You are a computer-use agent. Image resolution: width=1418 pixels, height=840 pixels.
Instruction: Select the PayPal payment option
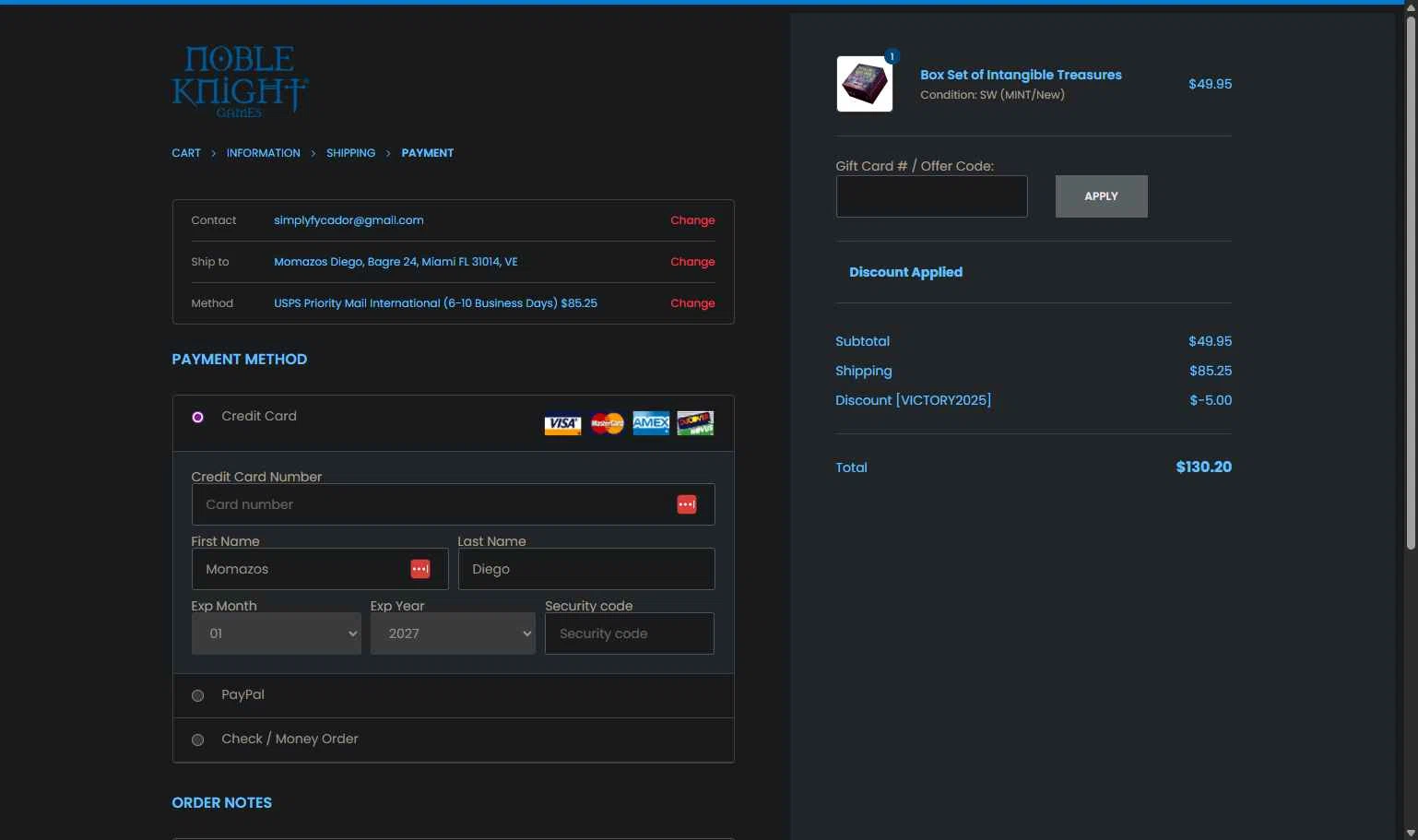197,695
